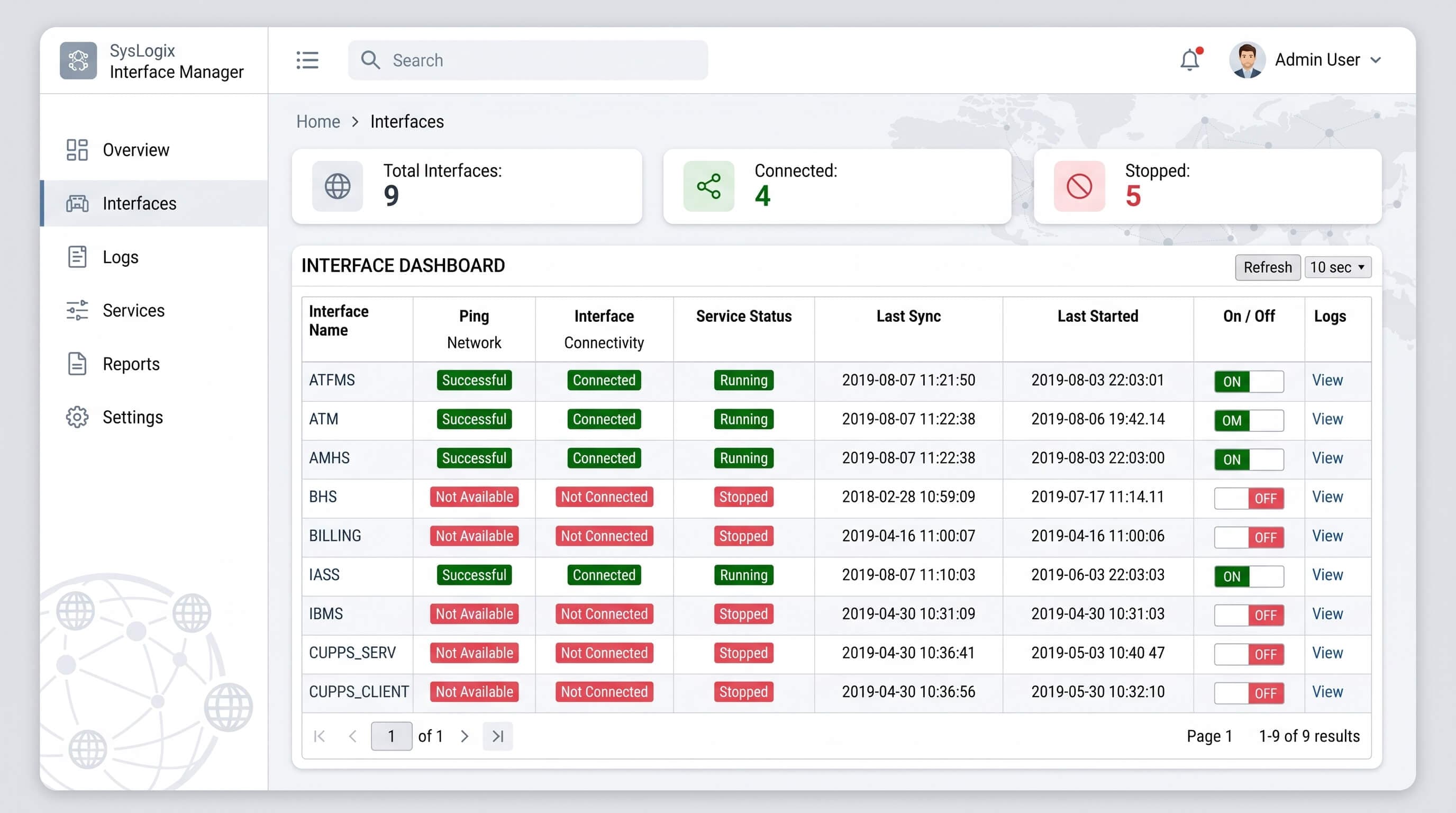Click the Reports file icon
Viewport: 1456px width, 813px height.
(77, 364)
